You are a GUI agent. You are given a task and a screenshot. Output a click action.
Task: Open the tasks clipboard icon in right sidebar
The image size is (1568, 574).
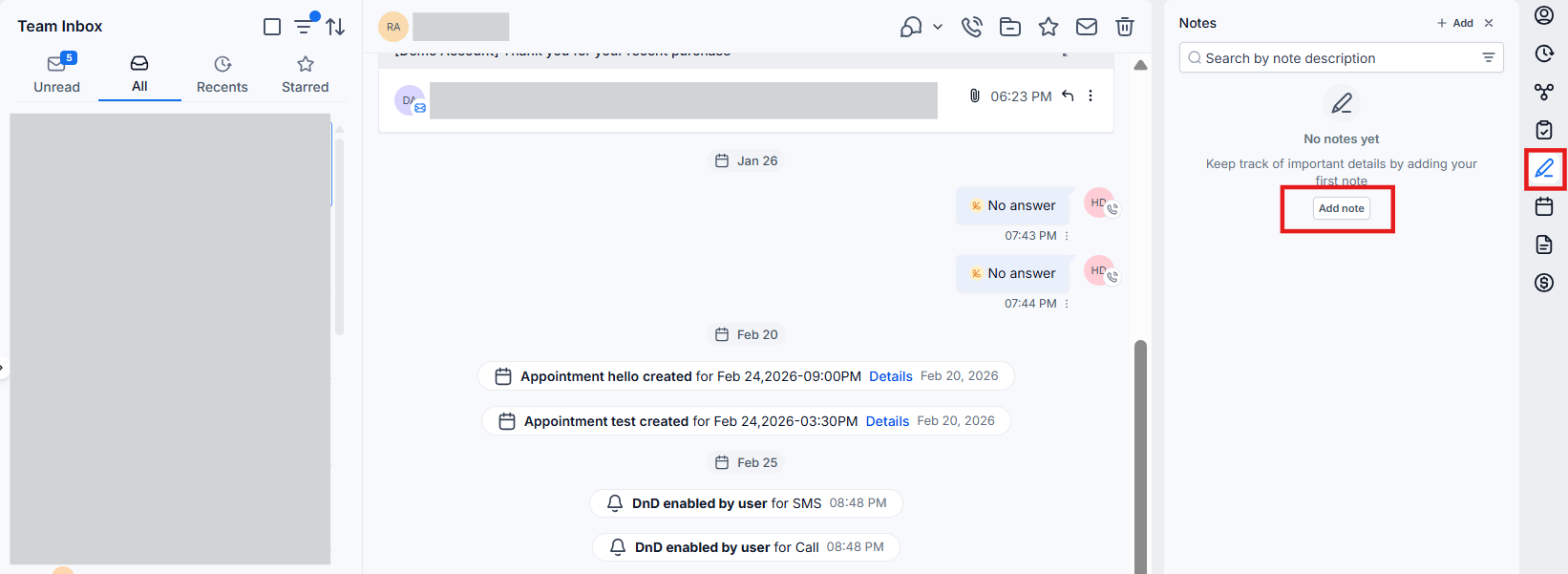(x=1544, y=130)
